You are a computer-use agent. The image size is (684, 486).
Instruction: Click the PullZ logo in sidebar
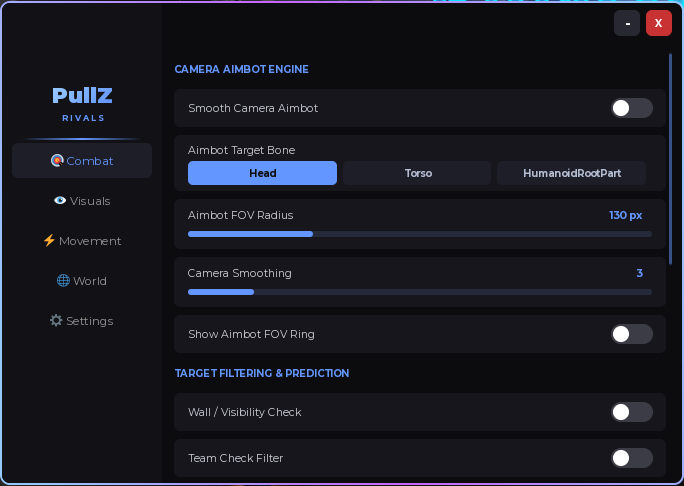[x=82, y=95]
